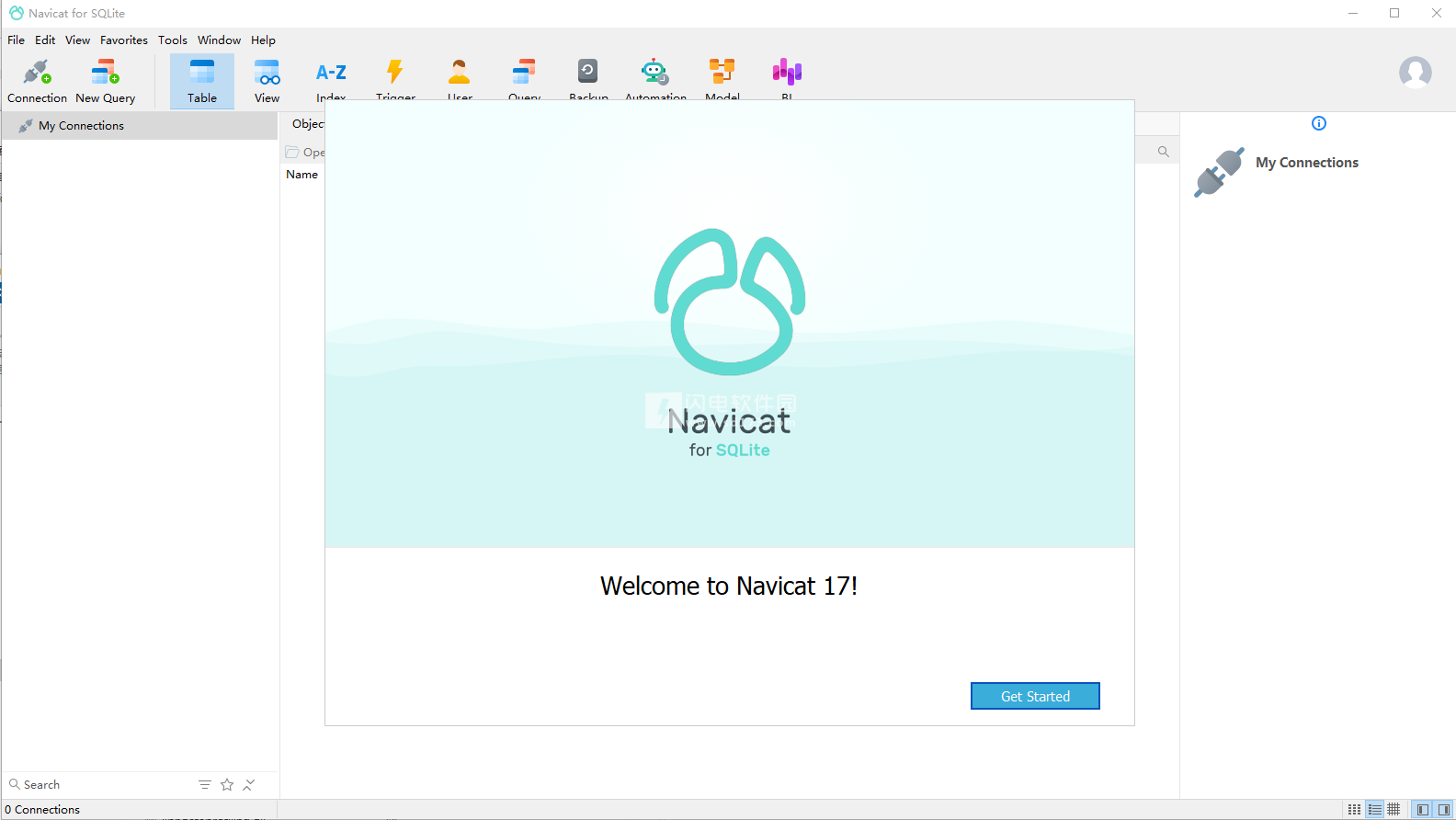Switch to list view mode

pos(1374,810)
